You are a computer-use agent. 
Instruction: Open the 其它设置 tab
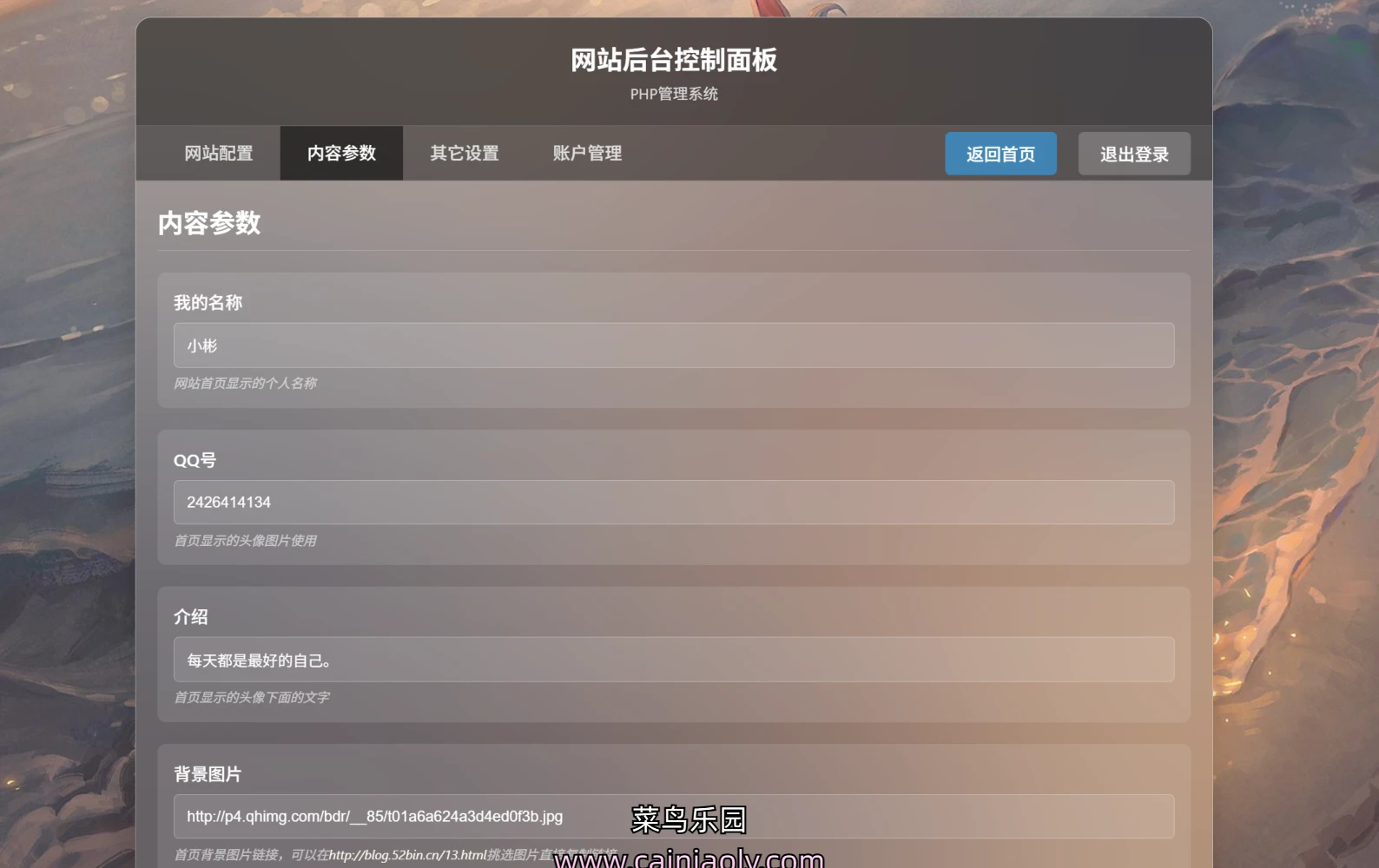[465, 154]
